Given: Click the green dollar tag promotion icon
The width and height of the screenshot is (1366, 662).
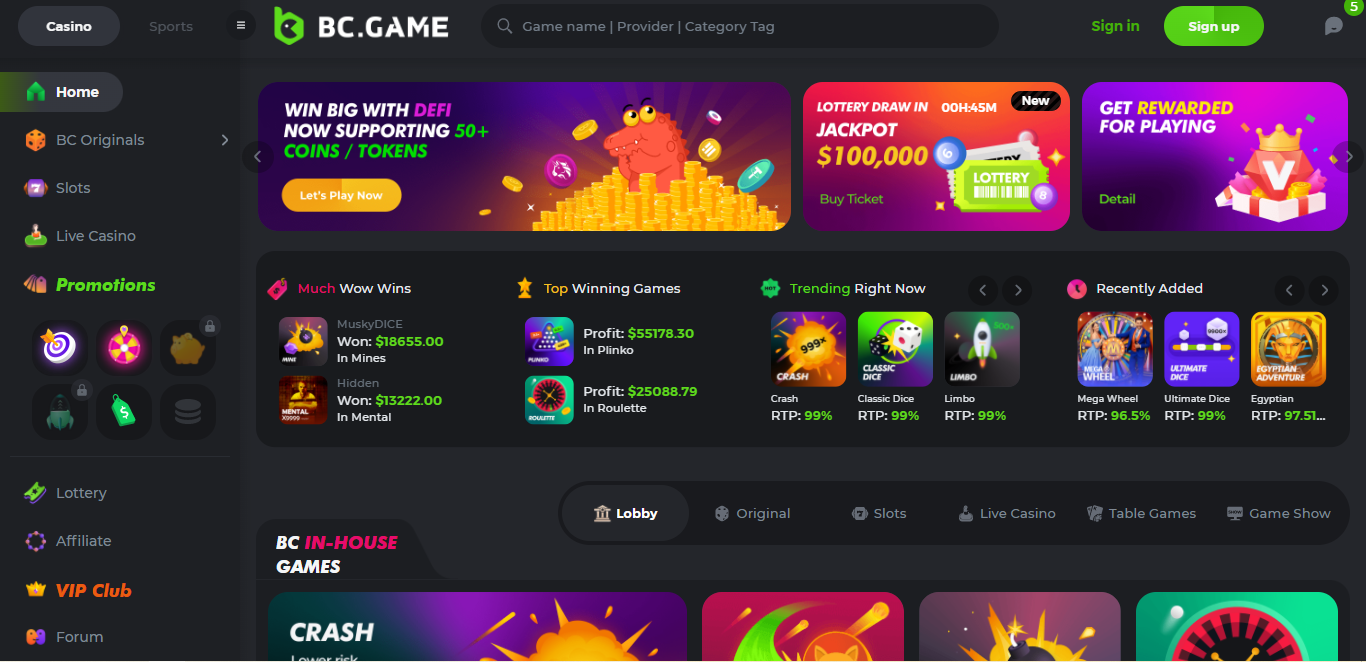Looking at the screenshot, I should pos(124,412).
